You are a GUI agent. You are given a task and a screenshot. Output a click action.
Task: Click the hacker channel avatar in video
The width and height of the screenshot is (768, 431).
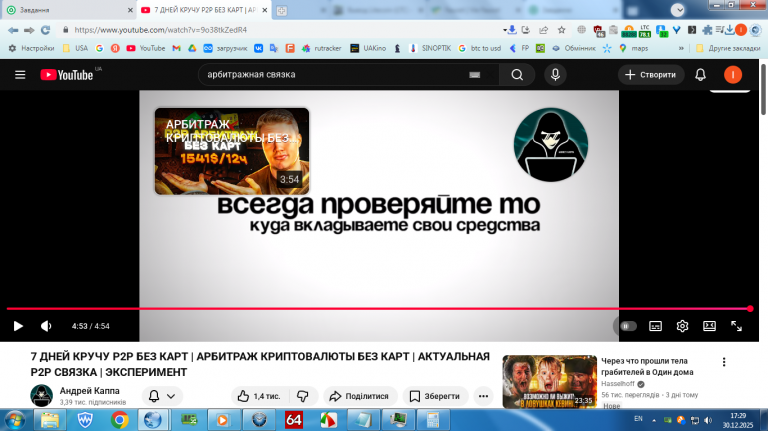tap(551, 144)
